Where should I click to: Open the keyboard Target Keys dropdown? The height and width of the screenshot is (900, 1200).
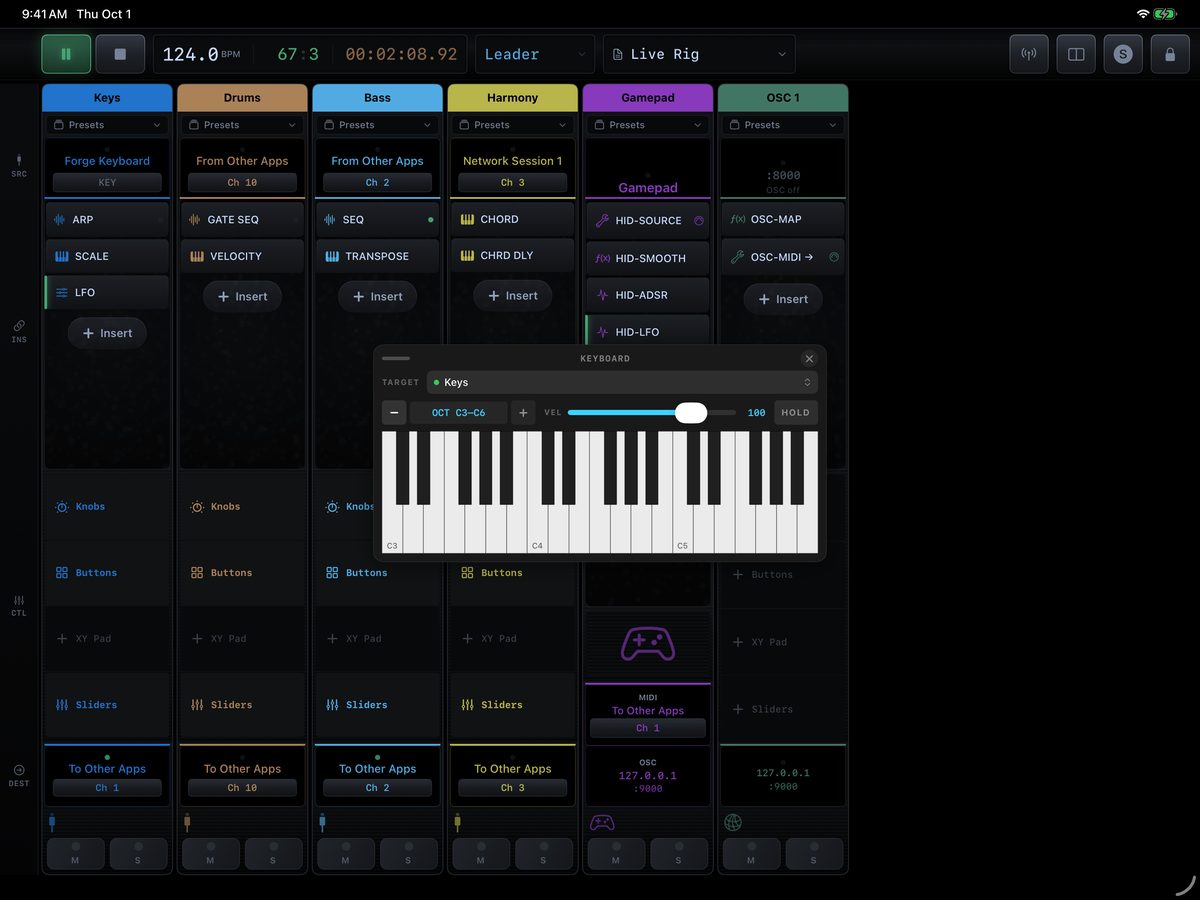(x=622, y=382)
